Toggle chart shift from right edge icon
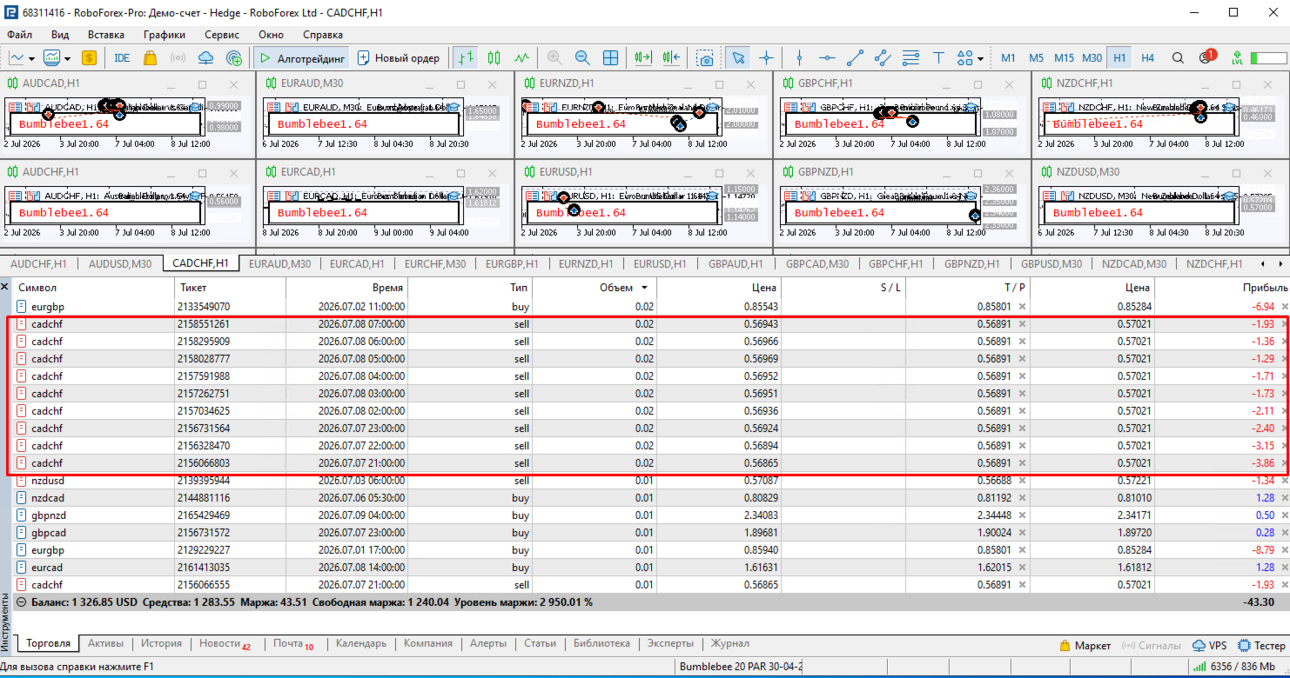 671,58
